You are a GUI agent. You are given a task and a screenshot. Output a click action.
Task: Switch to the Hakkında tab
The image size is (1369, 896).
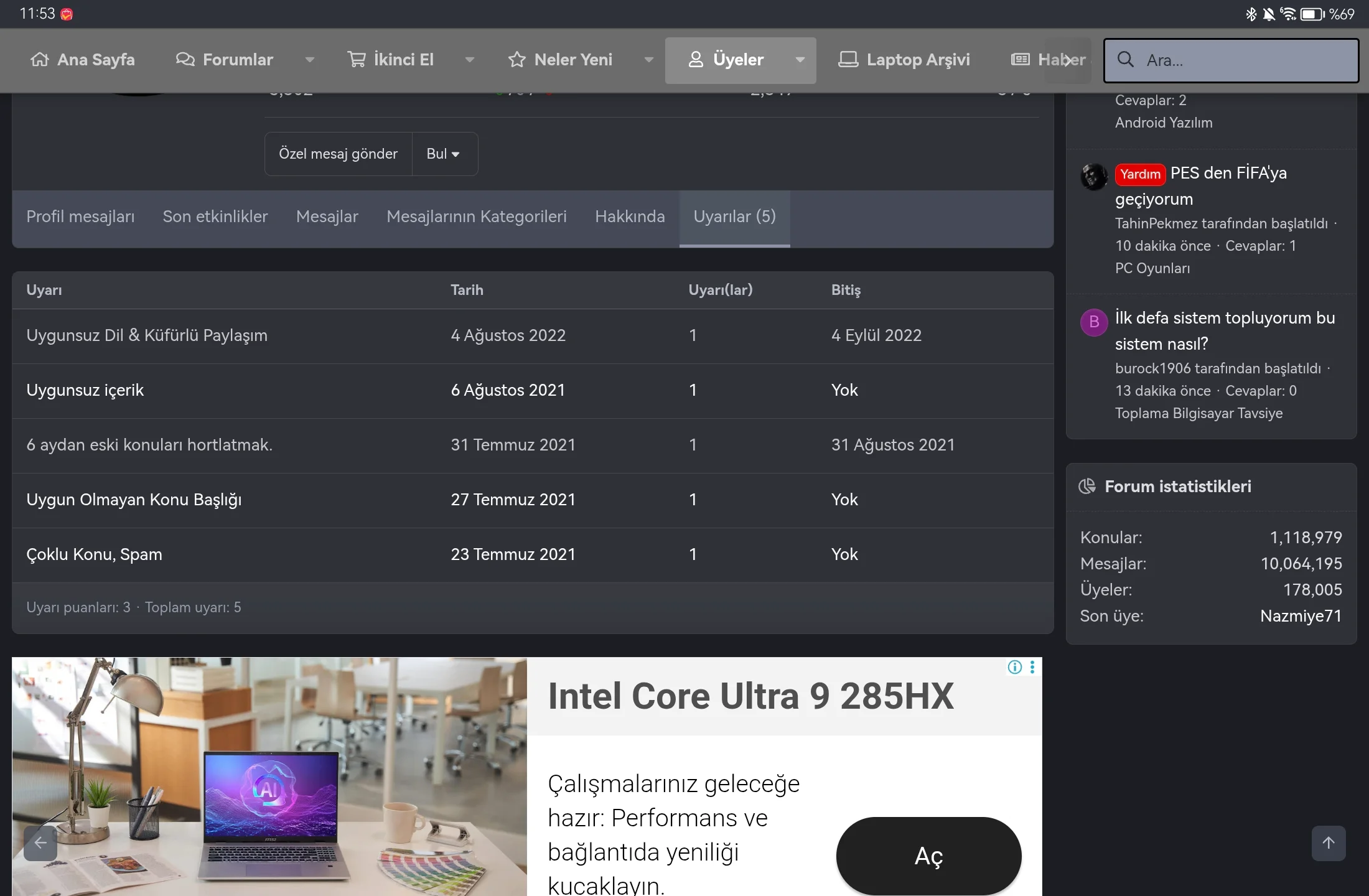(x=630, y=217)
